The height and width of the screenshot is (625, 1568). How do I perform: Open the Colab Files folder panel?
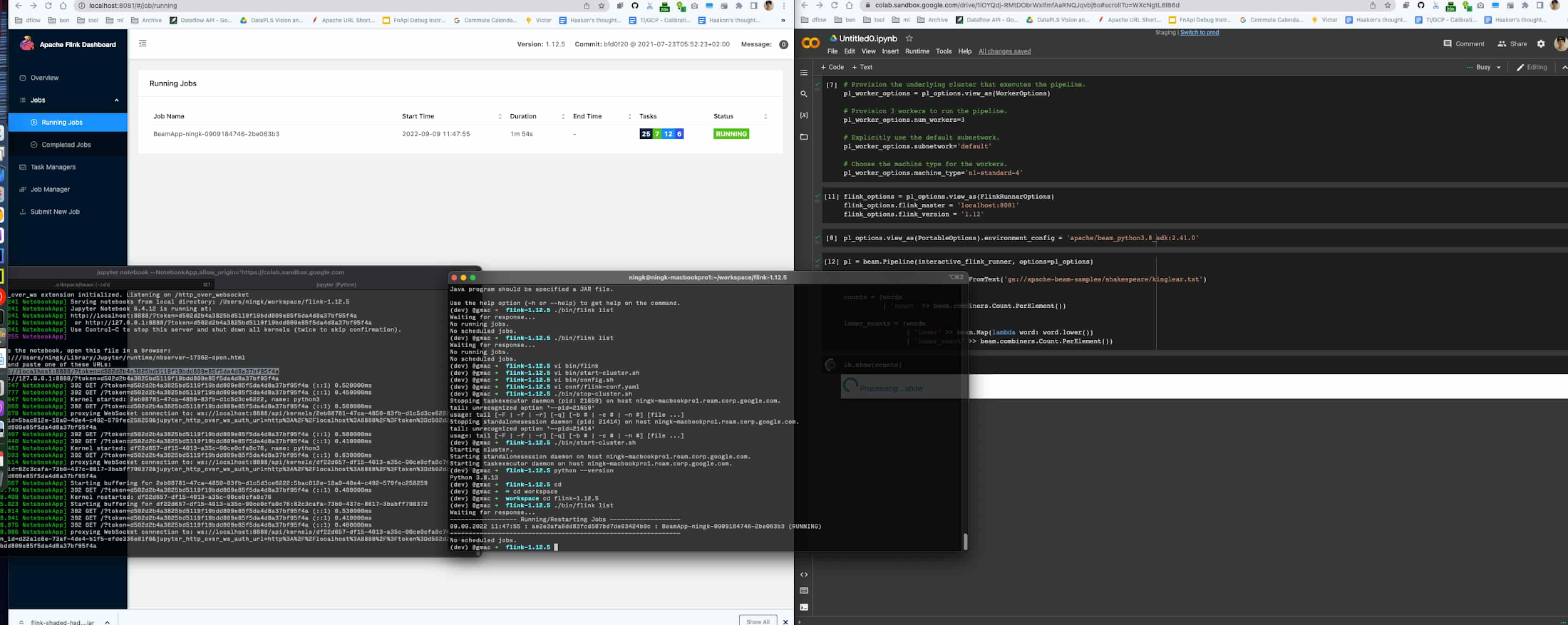804,137
